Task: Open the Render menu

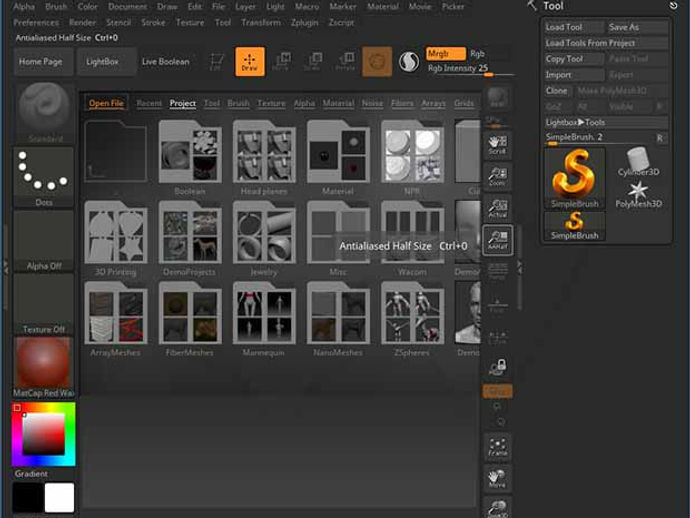Action: click(82, 22)
